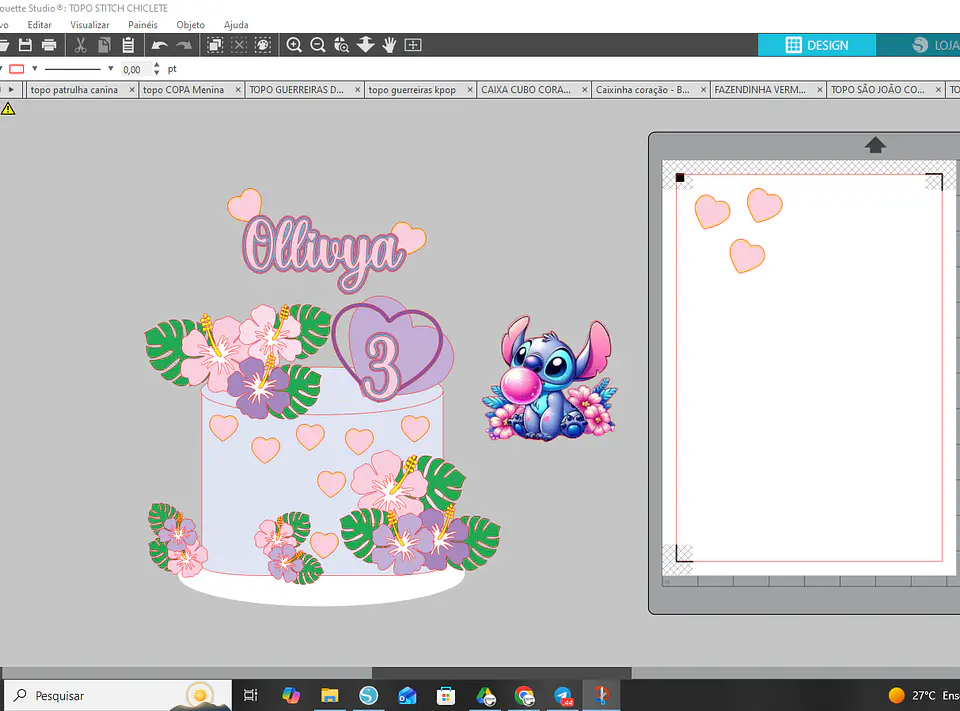Click the Windows search box Pesquisar
The height and width of the screenshot is (711, 960).
[x=118, y=696]
